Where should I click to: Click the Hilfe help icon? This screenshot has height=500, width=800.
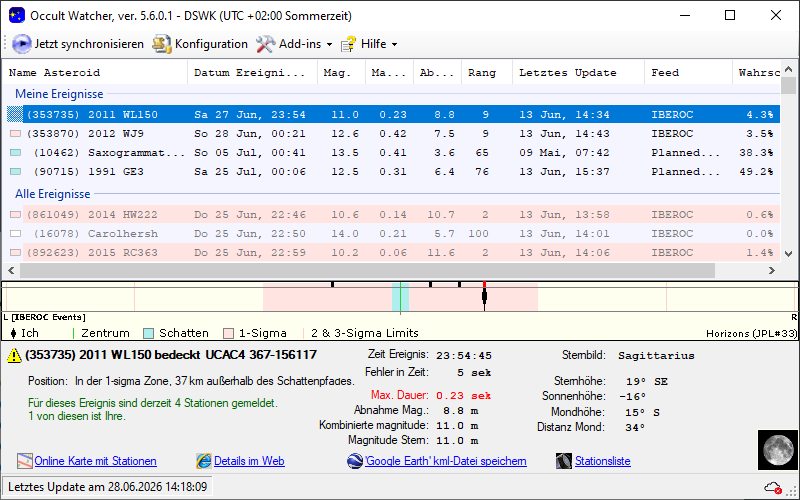tap(348, 44)
